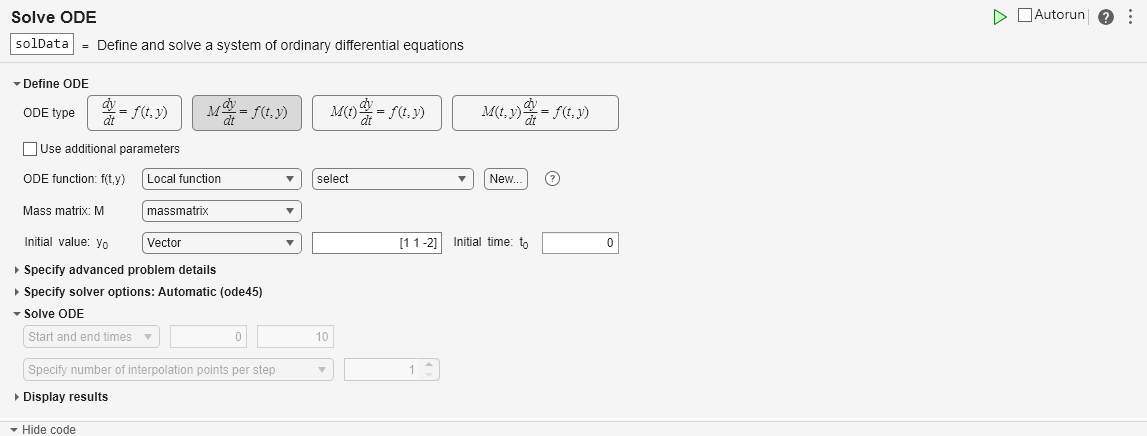The width and height of the screenshot is (1147, 436).
Task: Click the New... function button
Action: tap(506, 179)
